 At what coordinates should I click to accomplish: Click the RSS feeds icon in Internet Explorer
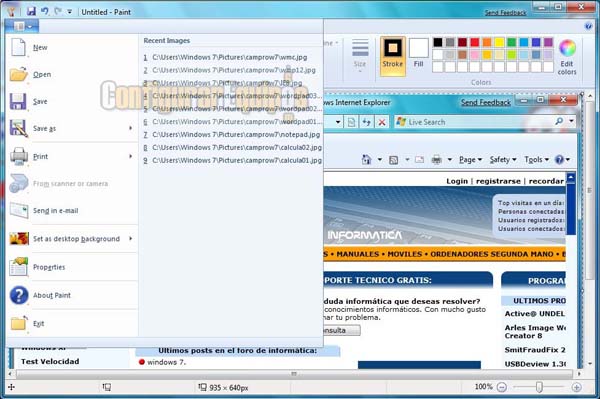coord(393,160)
